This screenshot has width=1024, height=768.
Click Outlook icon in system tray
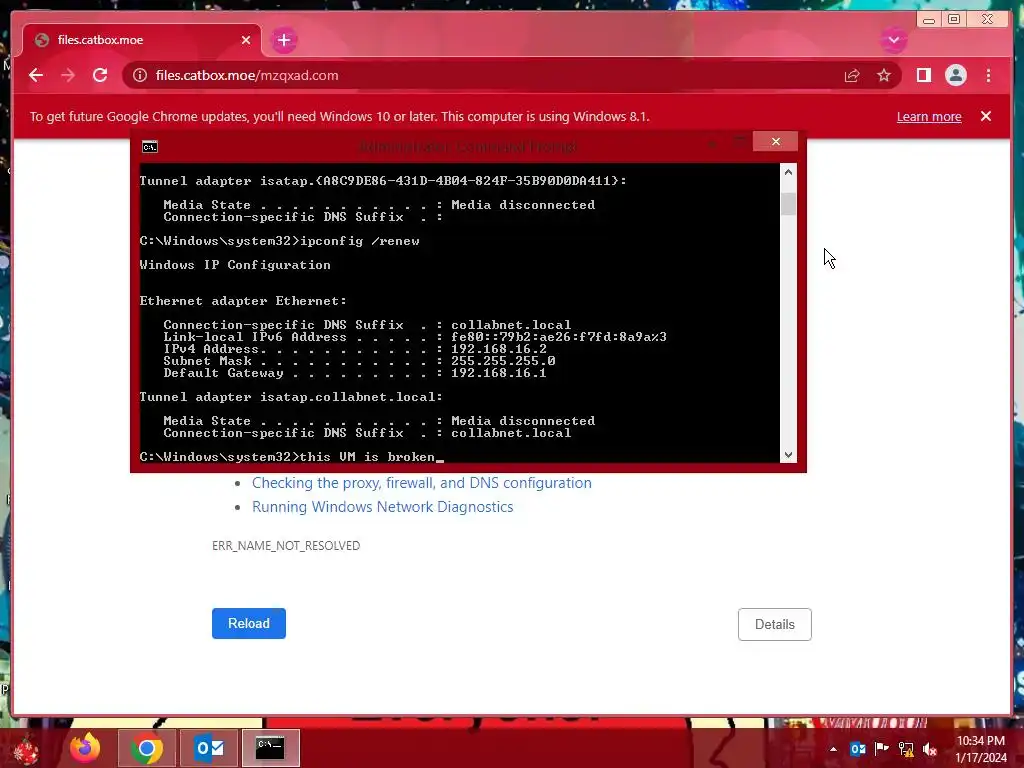(857, 749)
